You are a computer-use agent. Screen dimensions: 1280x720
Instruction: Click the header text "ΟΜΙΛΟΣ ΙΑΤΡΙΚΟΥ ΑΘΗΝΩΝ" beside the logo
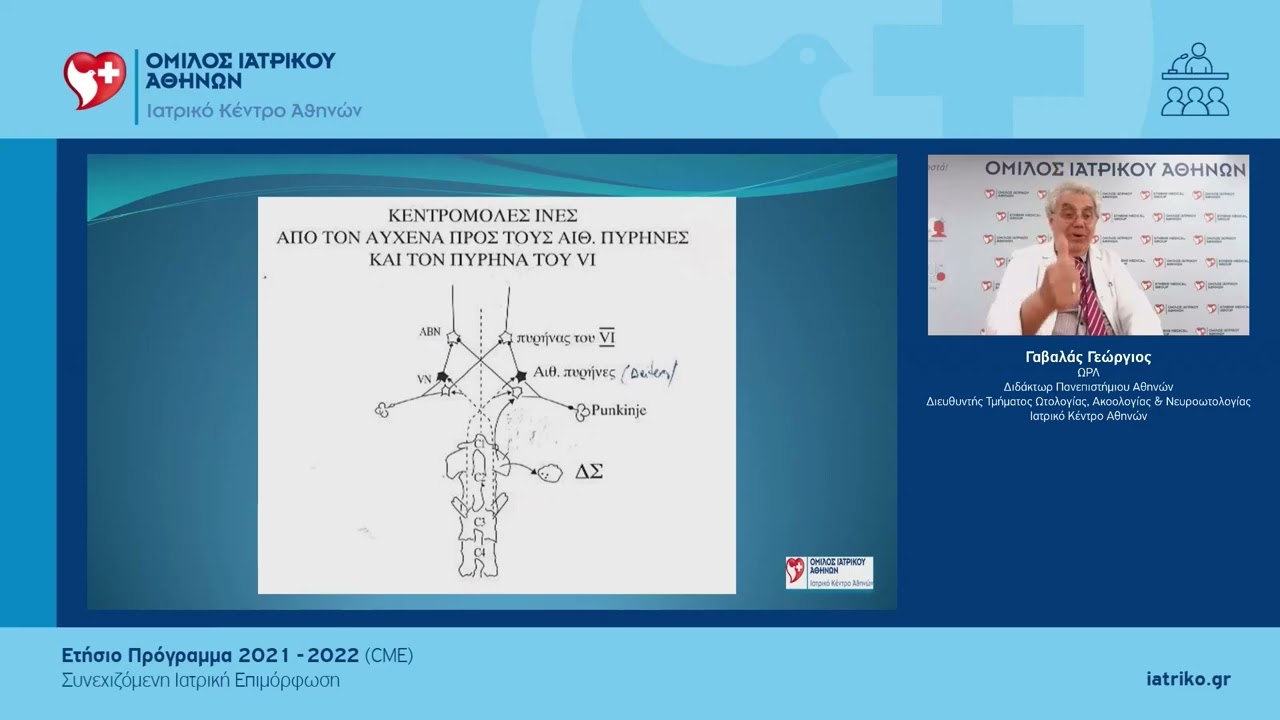(x=240, y=70)
